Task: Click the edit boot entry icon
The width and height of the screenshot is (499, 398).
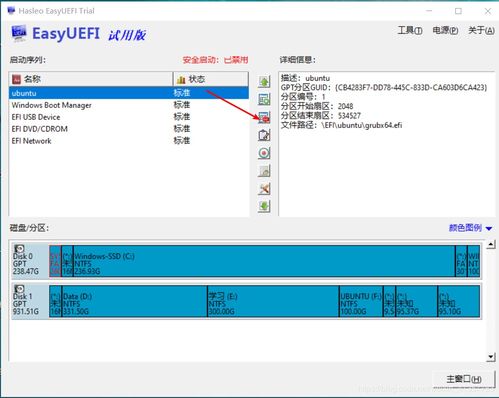Action: click(x=264, y=135)
